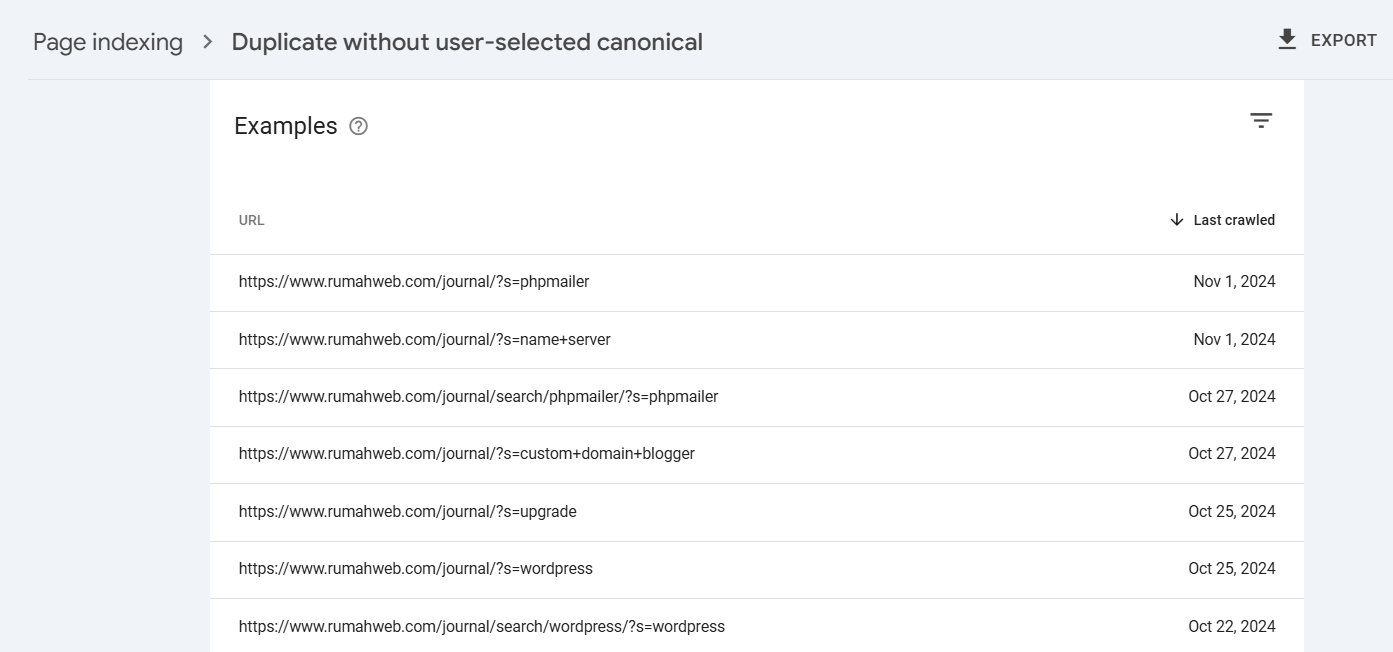The height and width of the screenshot is (652, 1393).
Task: Open the ?s=phpmailer URL row
Action: (757, 282)
